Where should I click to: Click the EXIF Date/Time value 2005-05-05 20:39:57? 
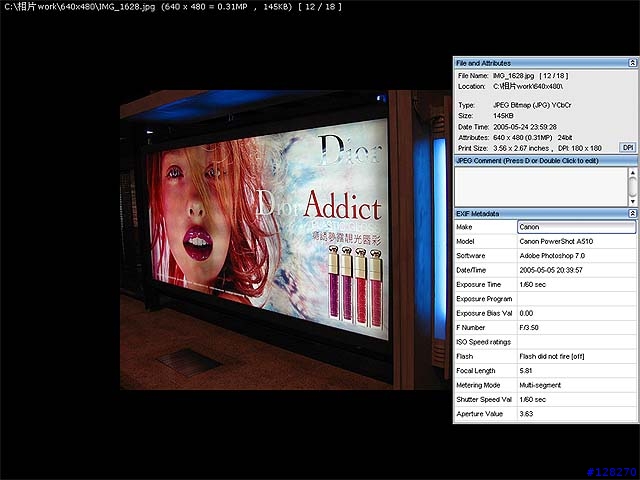click(x=551, y=270)
